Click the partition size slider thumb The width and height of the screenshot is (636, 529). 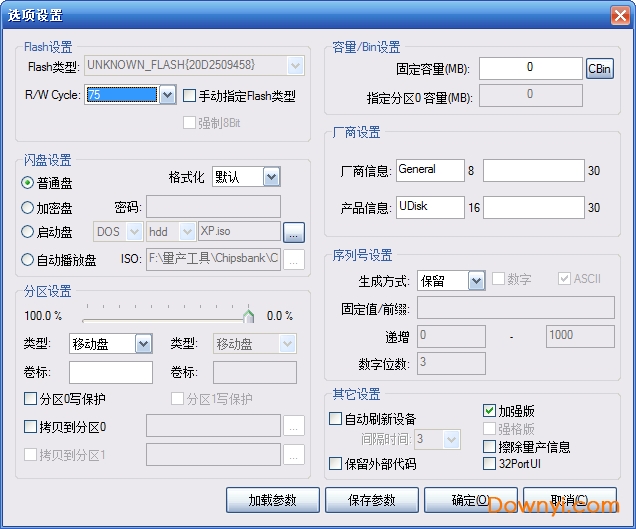pyautogui.click(x=249, y=316)
